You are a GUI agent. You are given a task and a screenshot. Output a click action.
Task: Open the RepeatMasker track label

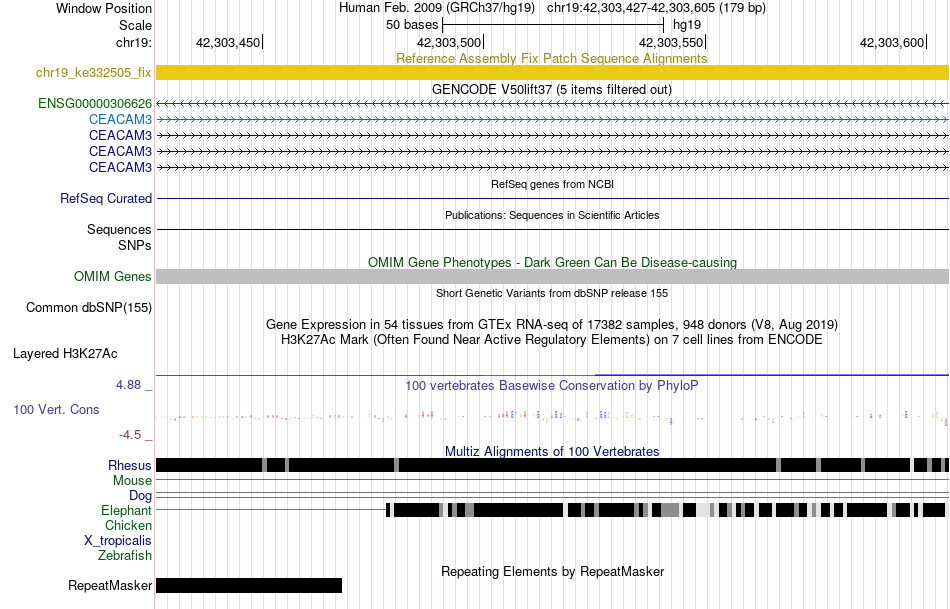click(110, 585)
